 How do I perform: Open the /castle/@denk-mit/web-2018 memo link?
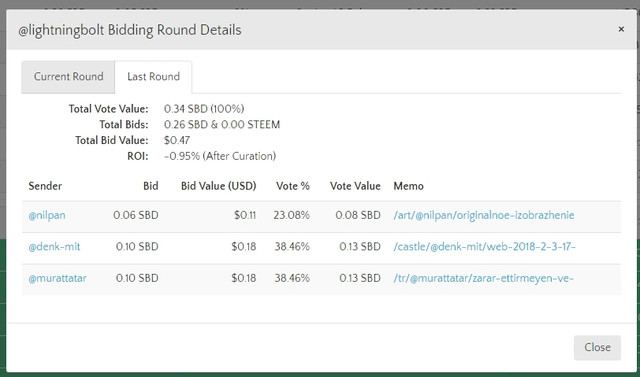tap(484, 246)
